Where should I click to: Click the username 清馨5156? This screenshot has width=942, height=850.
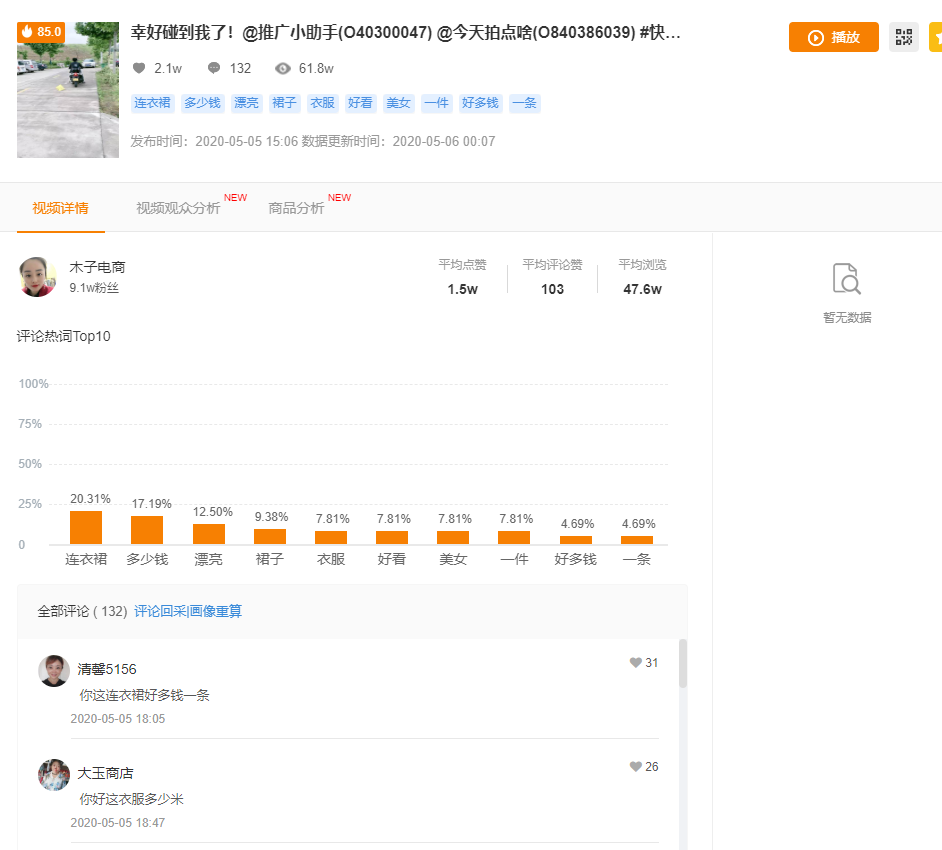pyautogui.click(x=107, y=669)
